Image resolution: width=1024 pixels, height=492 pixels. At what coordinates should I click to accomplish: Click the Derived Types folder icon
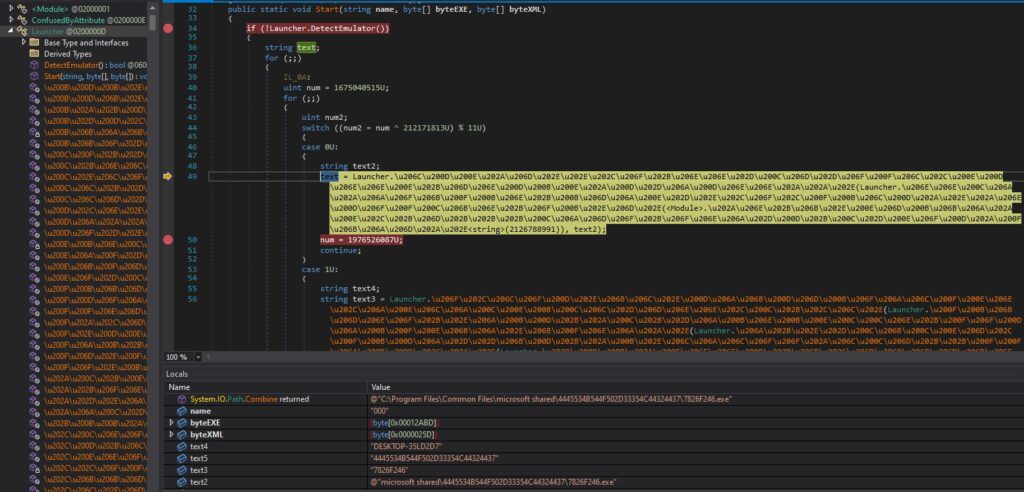[35, 54]
